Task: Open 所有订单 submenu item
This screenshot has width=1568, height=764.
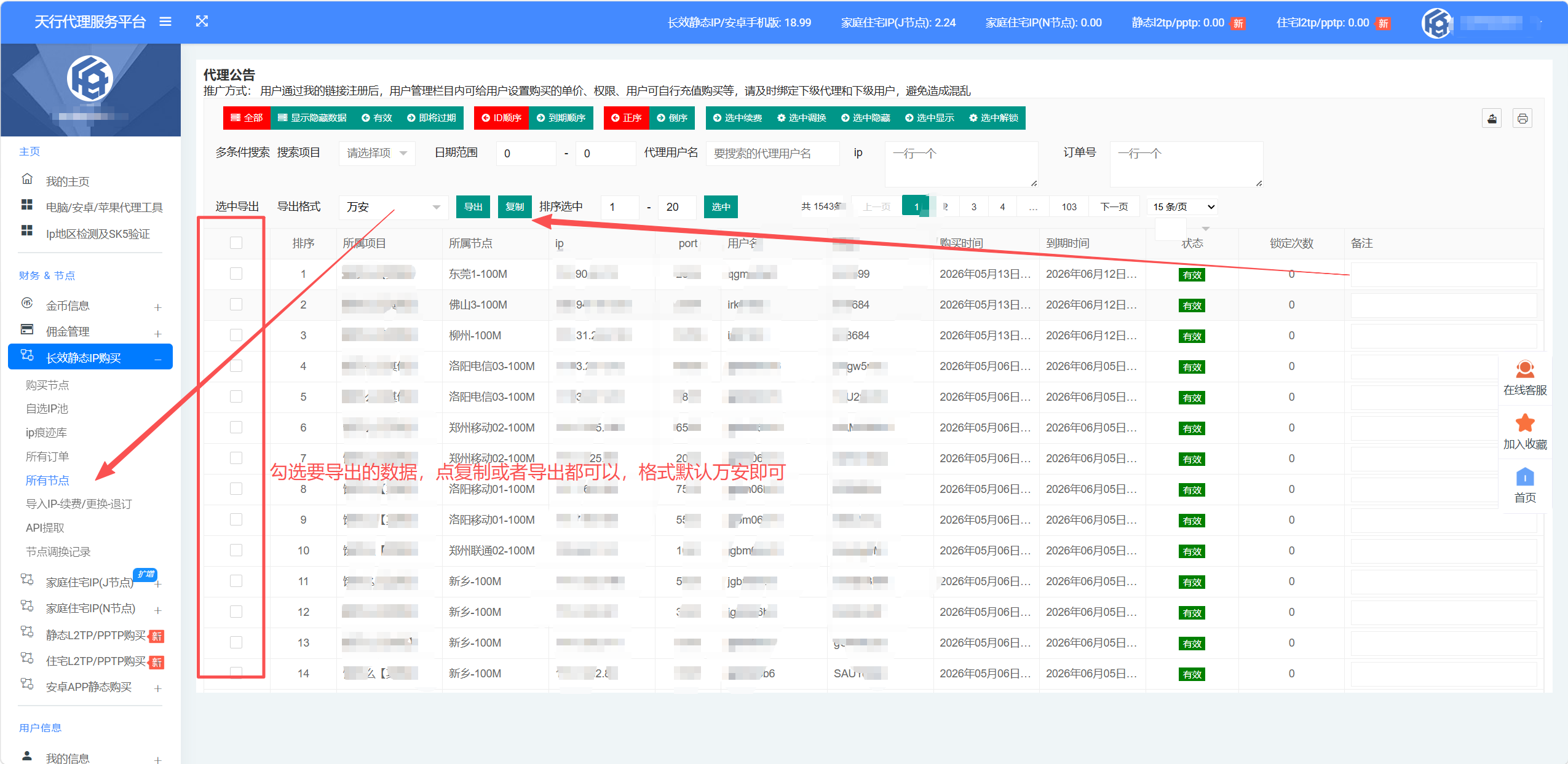Action: [x=47, y=457]
